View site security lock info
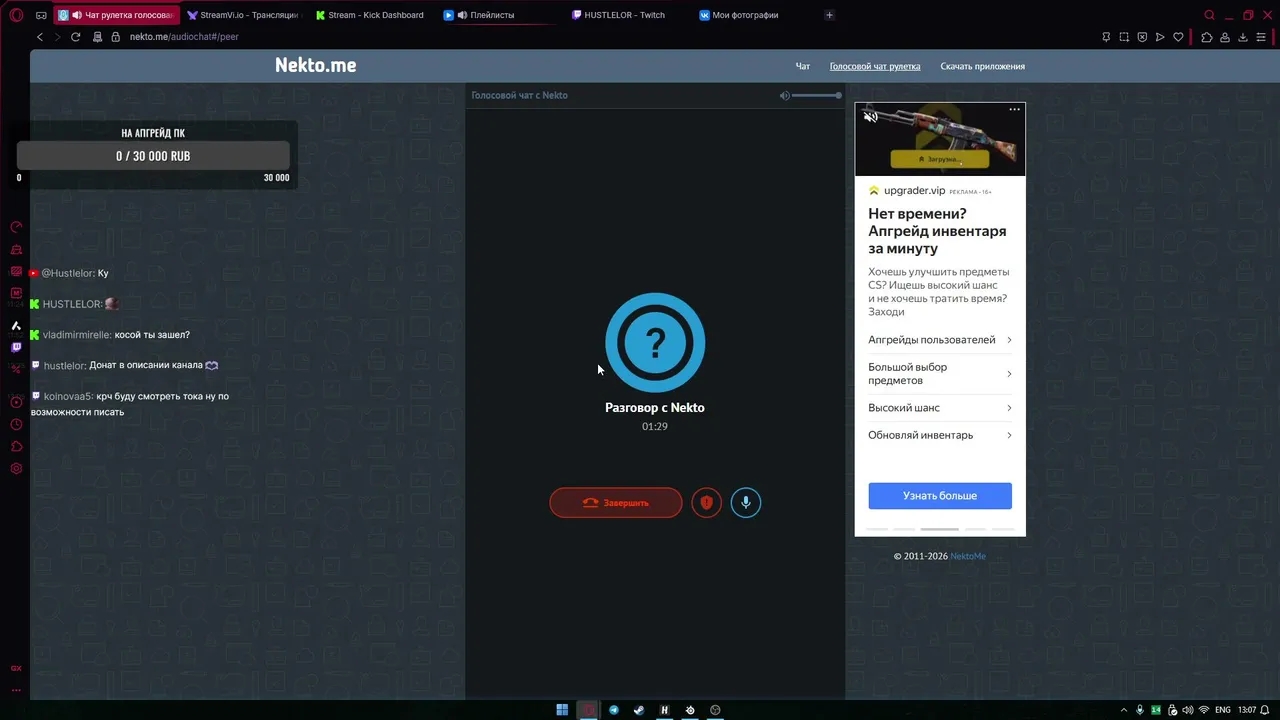This screenshot has height=720, width=1280. [115, 37]
